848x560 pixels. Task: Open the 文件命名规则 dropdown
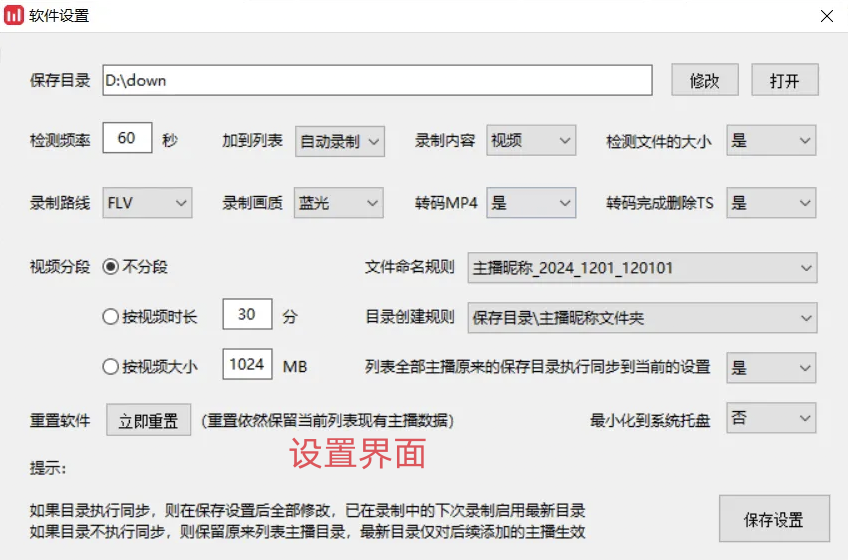[642, 268]
